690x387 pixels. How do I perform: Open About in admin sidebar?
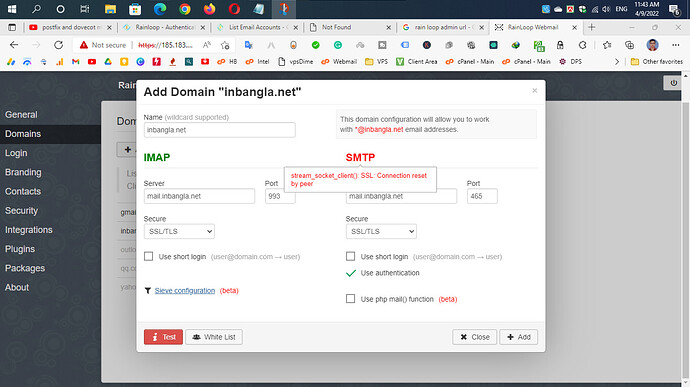click(x=17, y=287)
